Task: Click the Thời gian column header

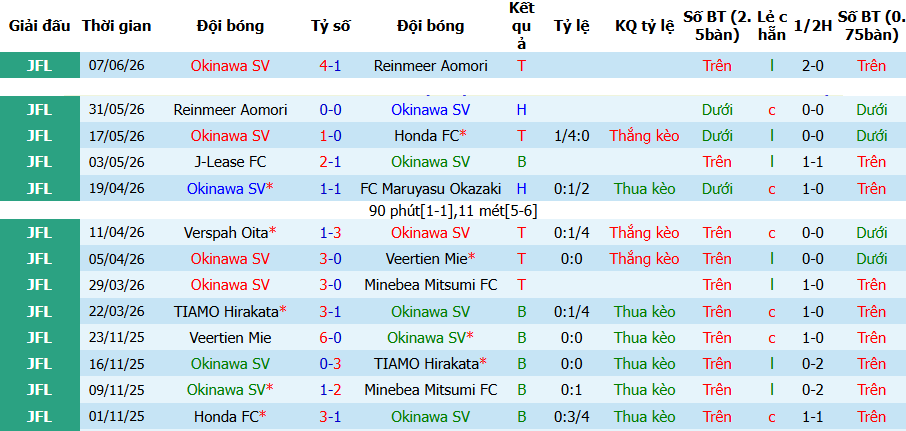Action: pyautogui.click(x=117, y=26)
